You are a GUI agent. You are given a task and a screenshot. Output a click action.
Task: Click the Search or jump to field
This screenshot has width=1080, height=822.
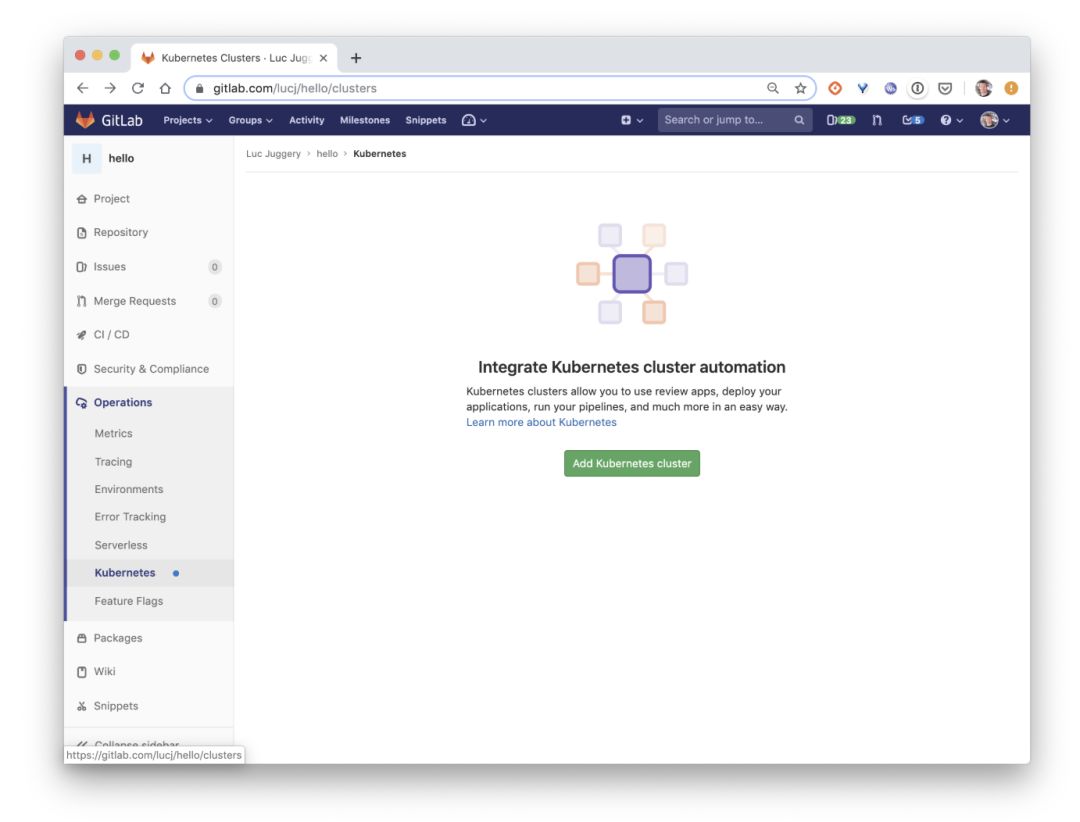tap(734, 120)
